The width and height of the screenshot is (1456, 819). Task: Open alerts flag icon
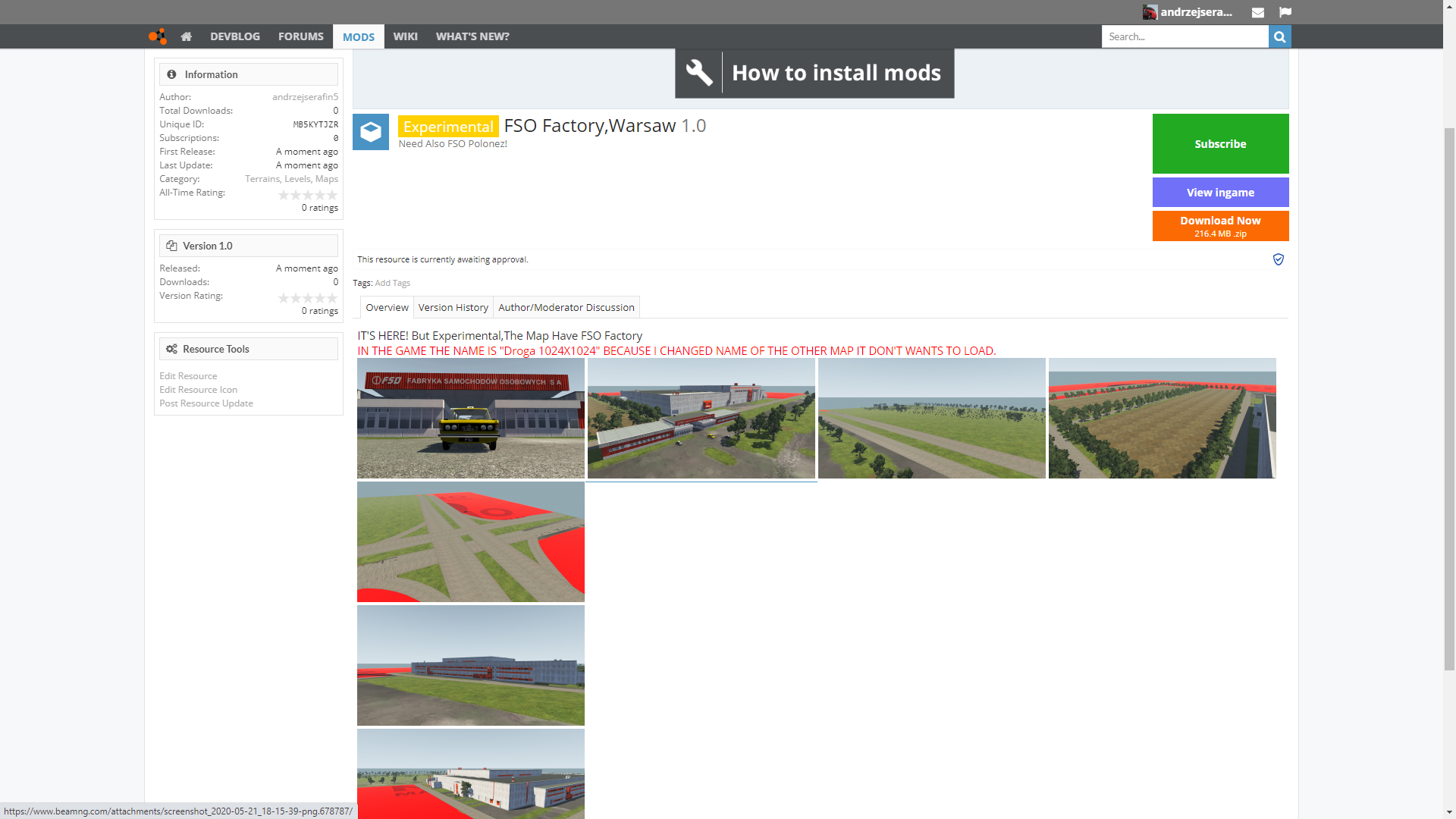point(1285,12)
